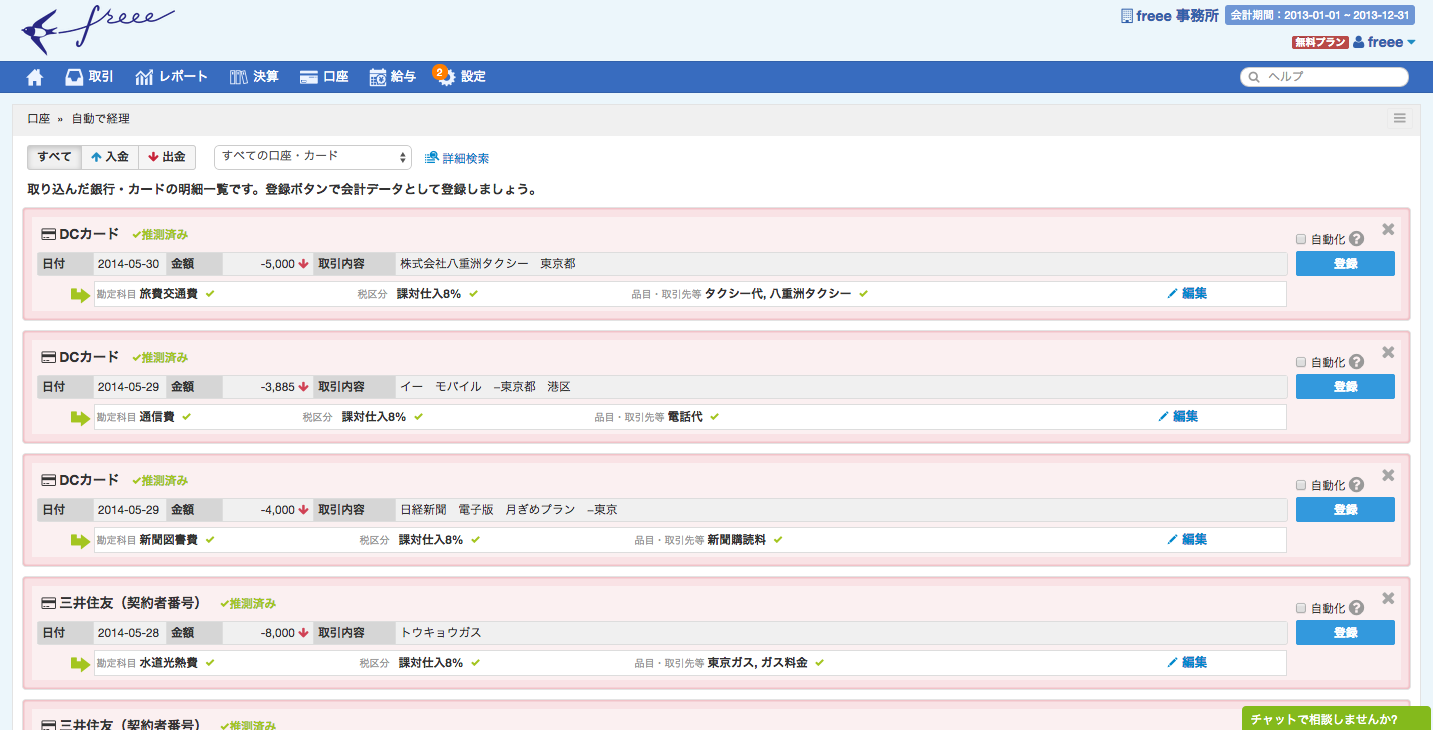Open the すべての口座・カード dropdown
1433x730 pixels.
click(x=313, y=157)
